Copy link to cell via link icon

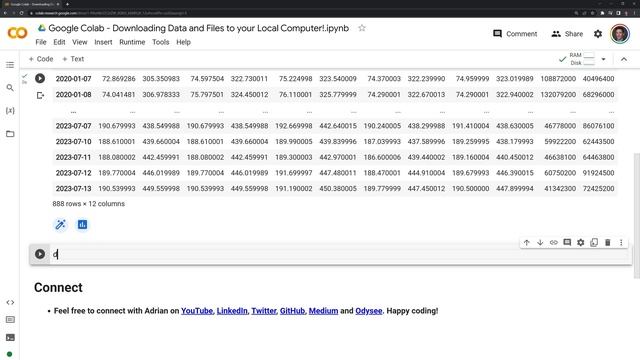pyautogui.click(x=553, y=242)
